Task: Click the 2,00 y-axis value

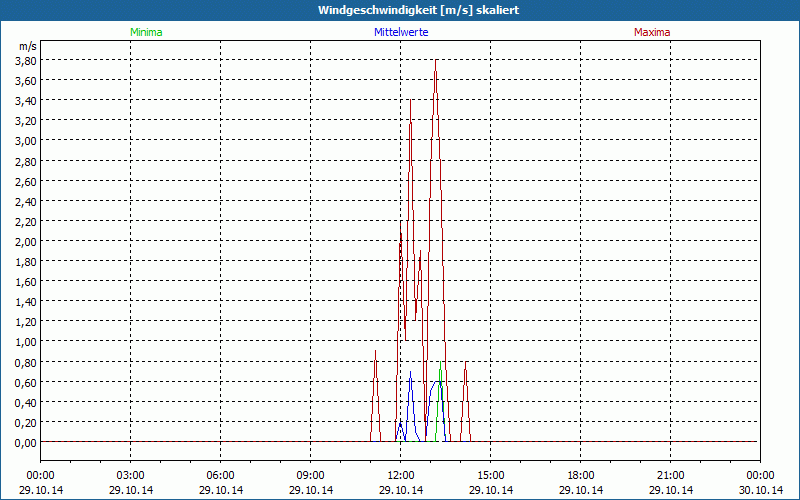Action: click(x=26, y=241)
